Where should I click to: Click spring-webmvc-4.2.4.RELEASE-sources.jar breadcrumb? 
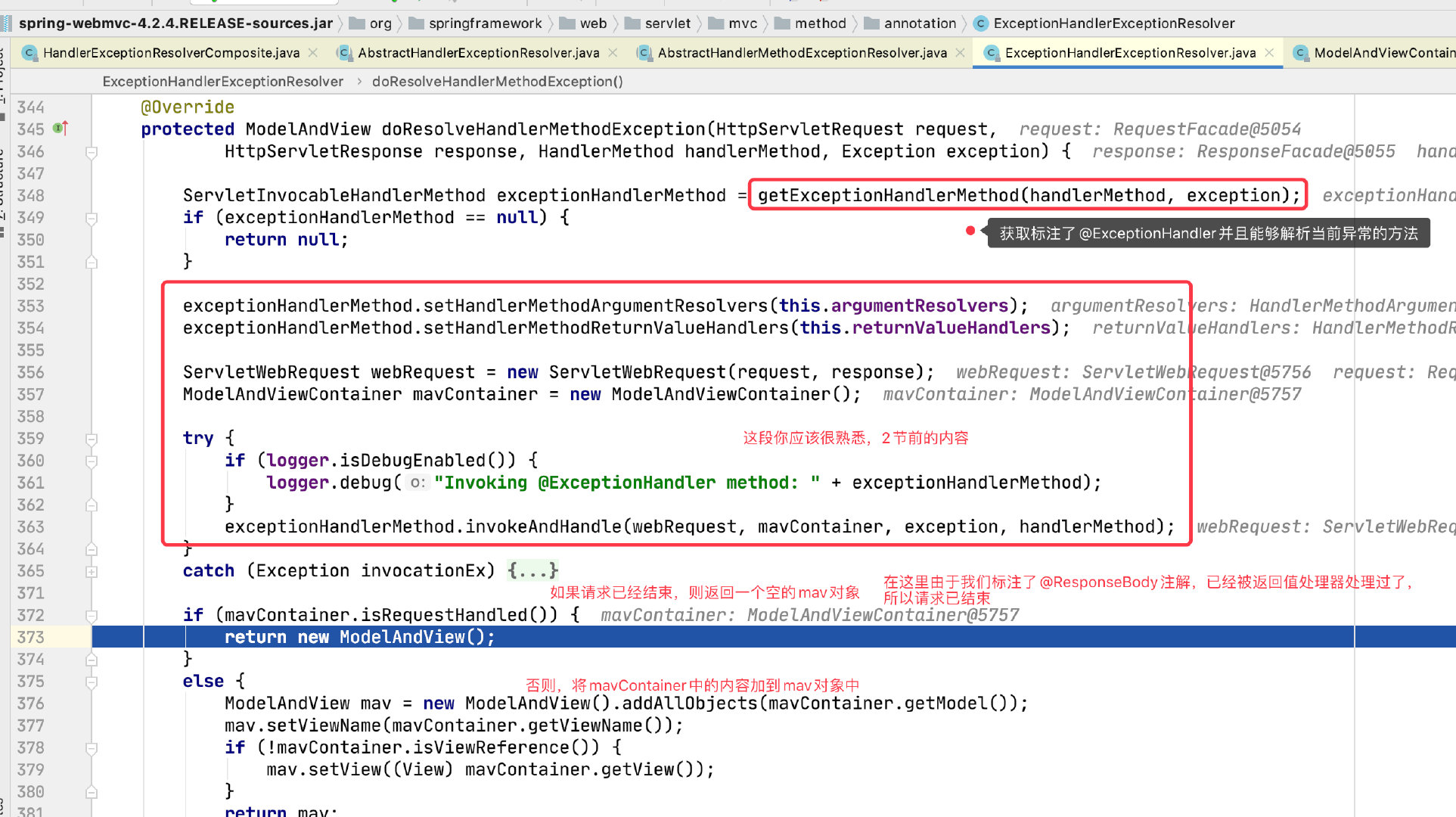point(175,23)
